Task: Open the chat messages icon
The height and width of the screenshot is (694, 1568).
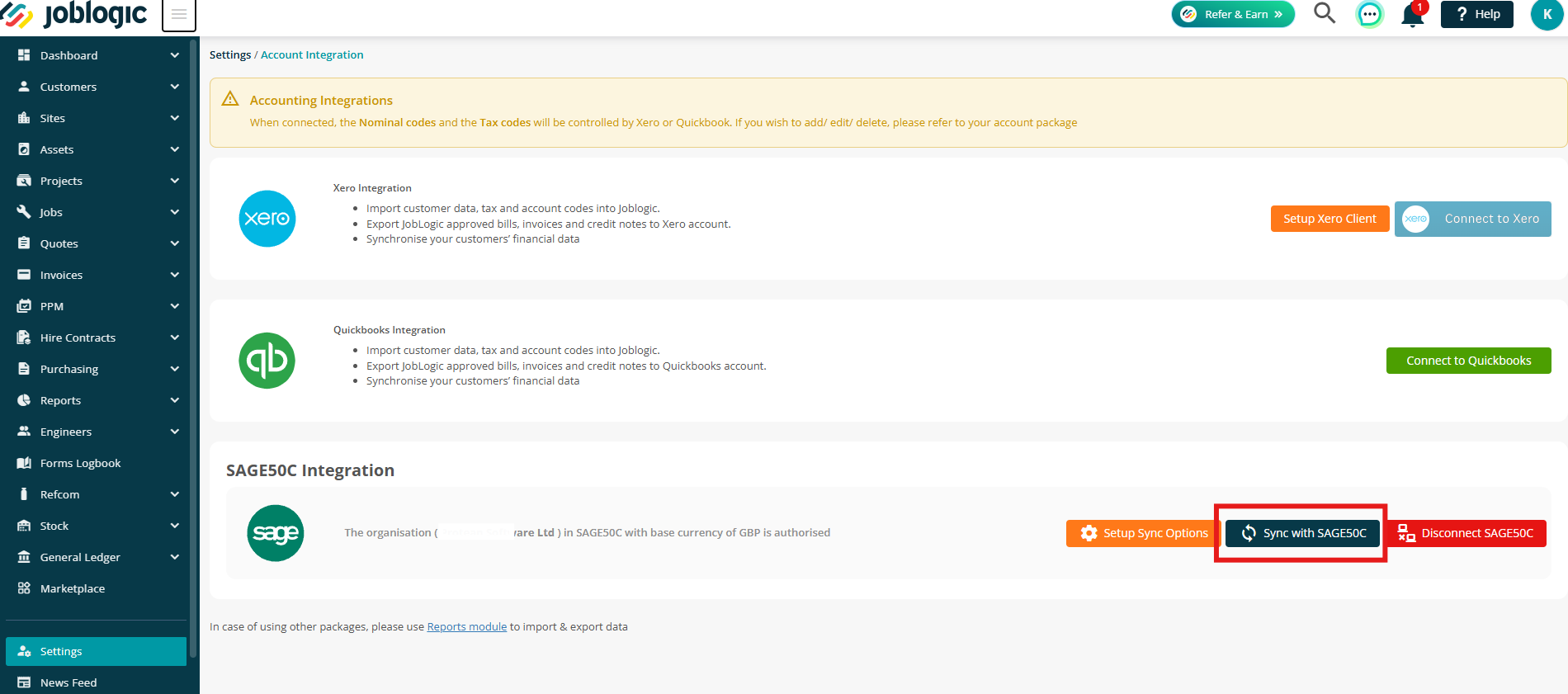Action: click(1370, 14)
